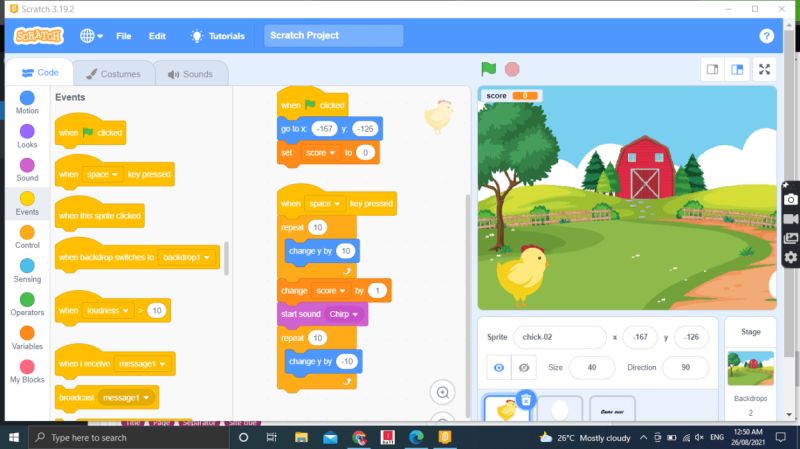
Task: Enter full screen stage mode
Action: 764,69
